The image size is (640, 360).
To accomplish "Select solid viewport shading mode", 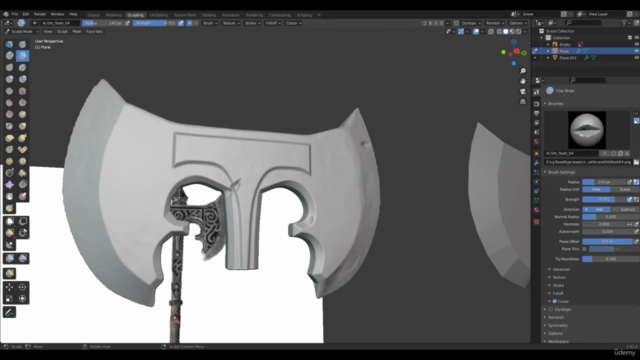I will (x=506, y=31).
